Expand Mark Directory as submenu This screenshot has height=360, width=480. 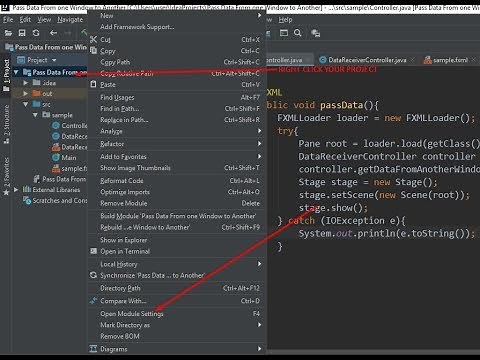point(177,325)
